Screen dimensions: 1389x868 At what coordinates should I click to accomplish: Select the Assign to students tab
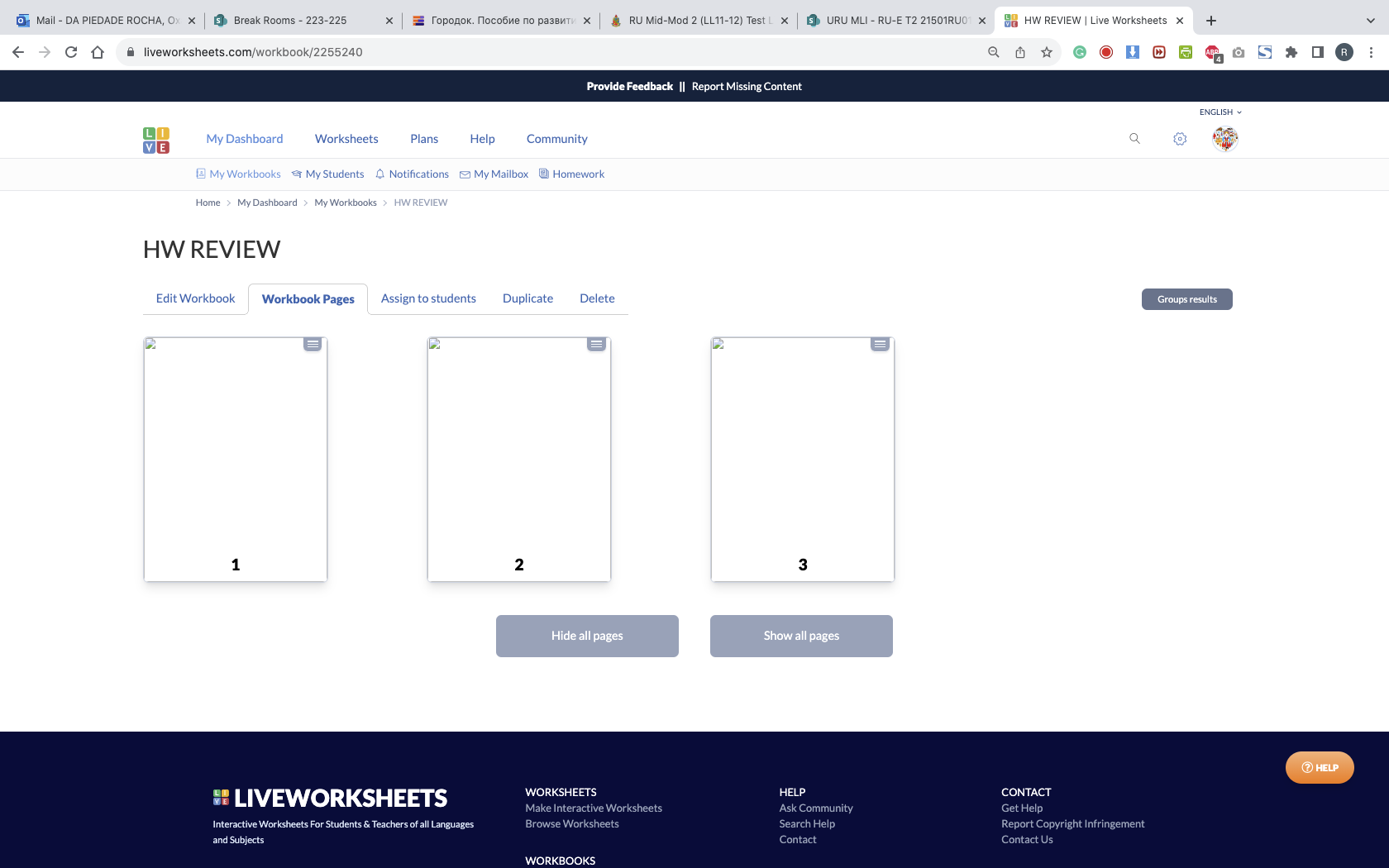pyautogui.click(x=428, y=298)
